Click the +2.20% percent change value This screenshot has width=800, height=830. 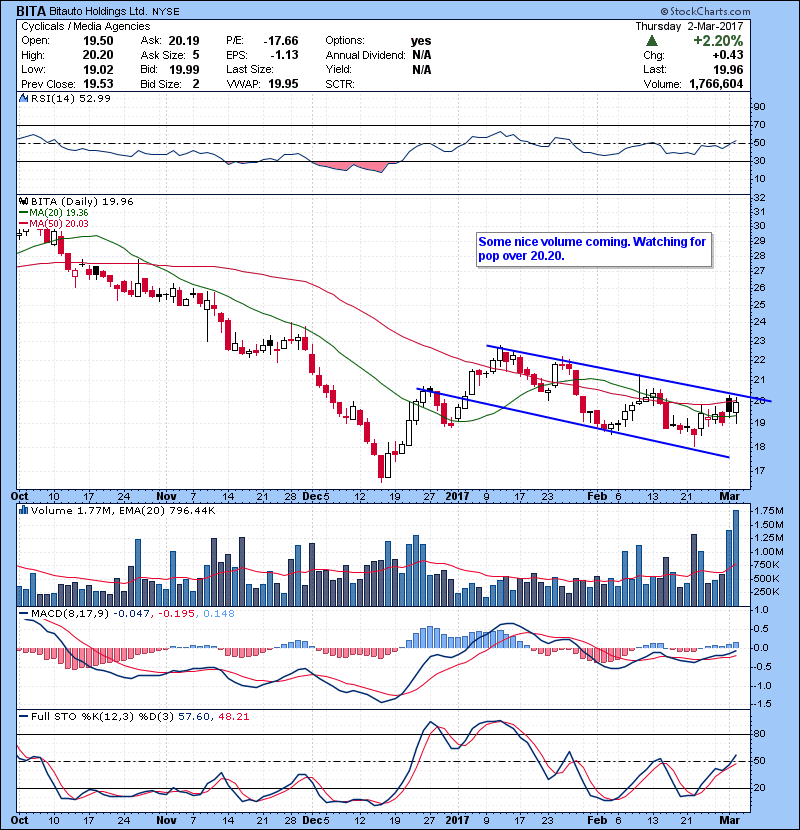coord(718,41)
